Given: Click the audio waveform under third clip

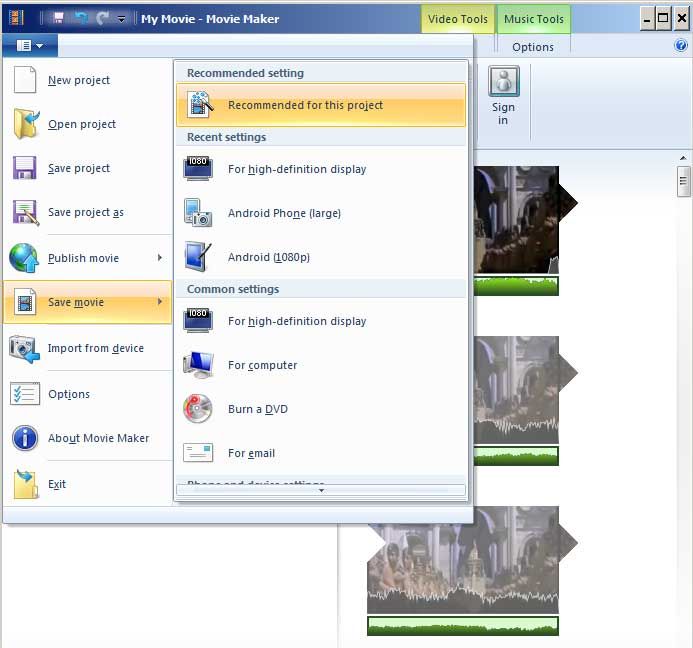Looking at the screenshot, I should pyautogui.click(x=463, y=626).
